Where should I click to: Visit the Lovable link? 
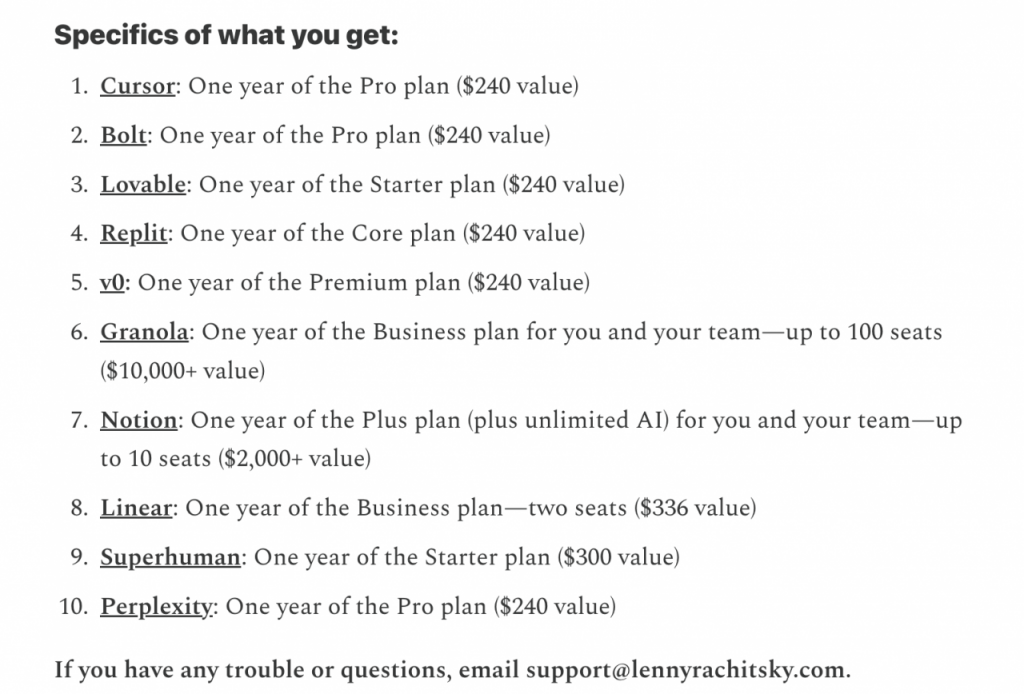tap(142, 184)
